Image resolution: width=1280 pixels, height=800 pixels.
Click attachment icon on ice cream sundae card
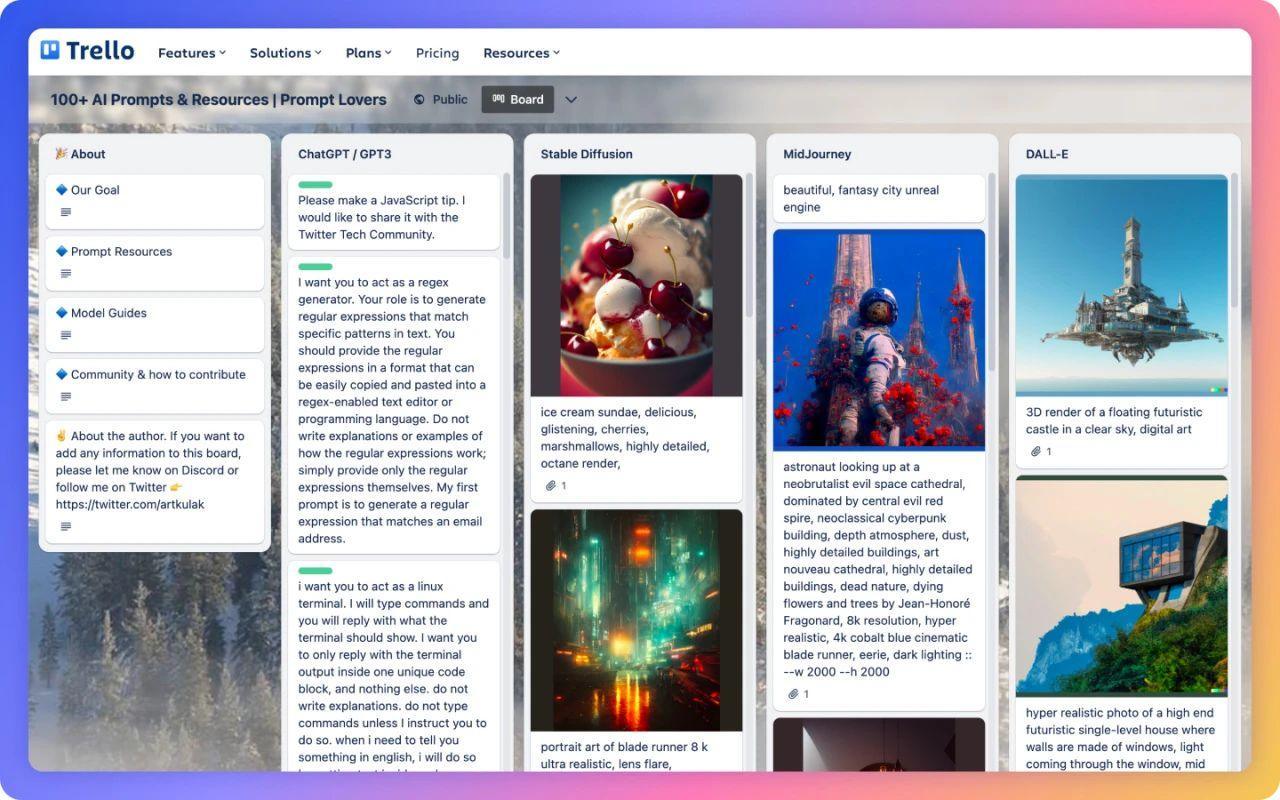tap(550, 486)
